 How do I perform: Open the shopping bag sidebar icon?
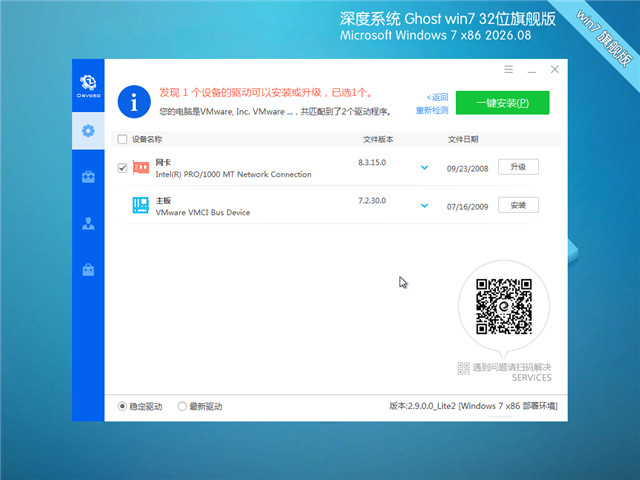pos(88,269)
